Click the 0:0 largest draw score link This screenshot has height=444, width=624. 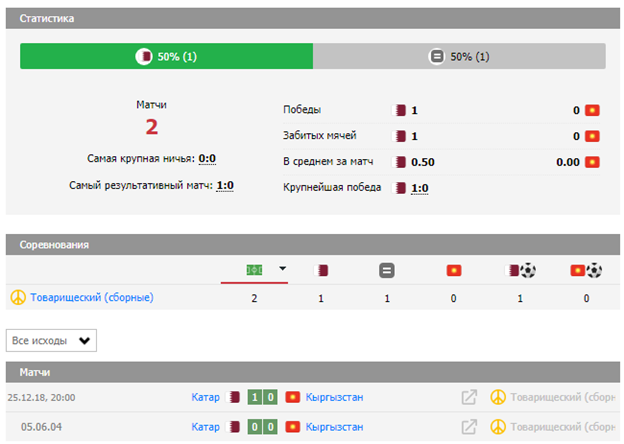tap(207, 158)
